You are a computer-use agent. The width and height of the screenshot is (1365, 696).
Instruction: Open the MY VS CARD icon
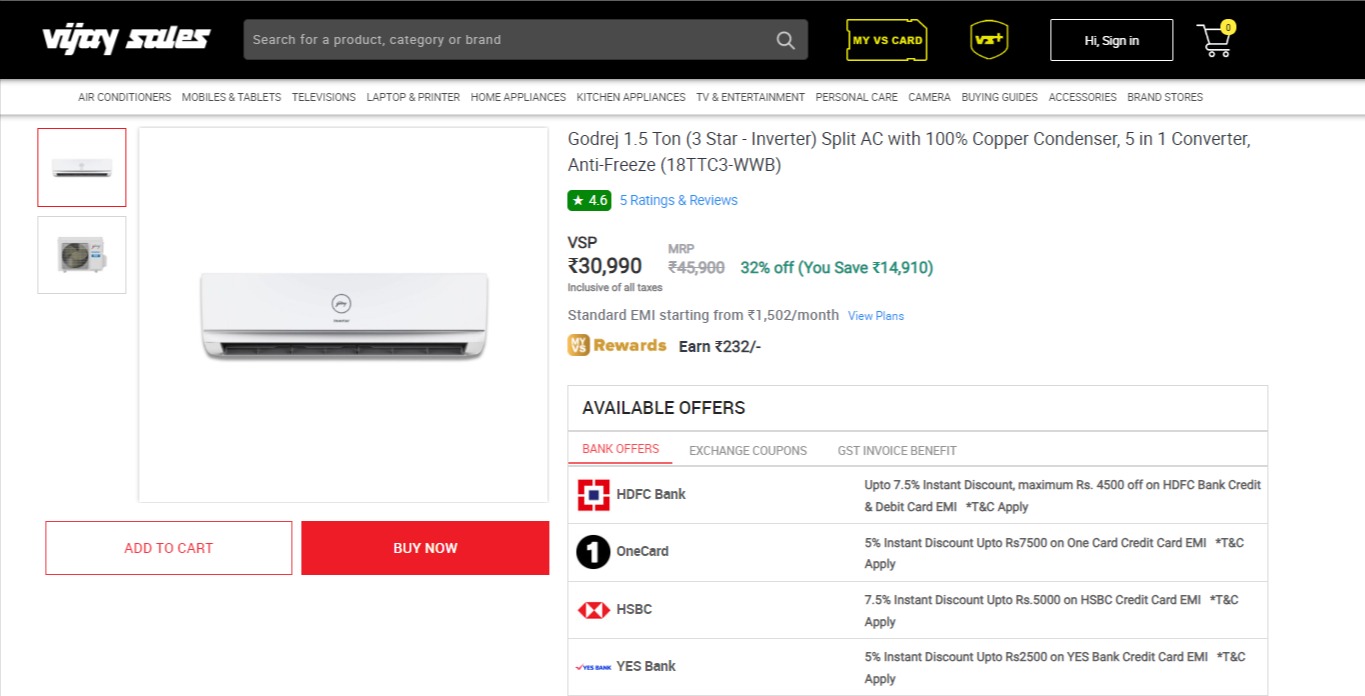(x=887, y=40)
